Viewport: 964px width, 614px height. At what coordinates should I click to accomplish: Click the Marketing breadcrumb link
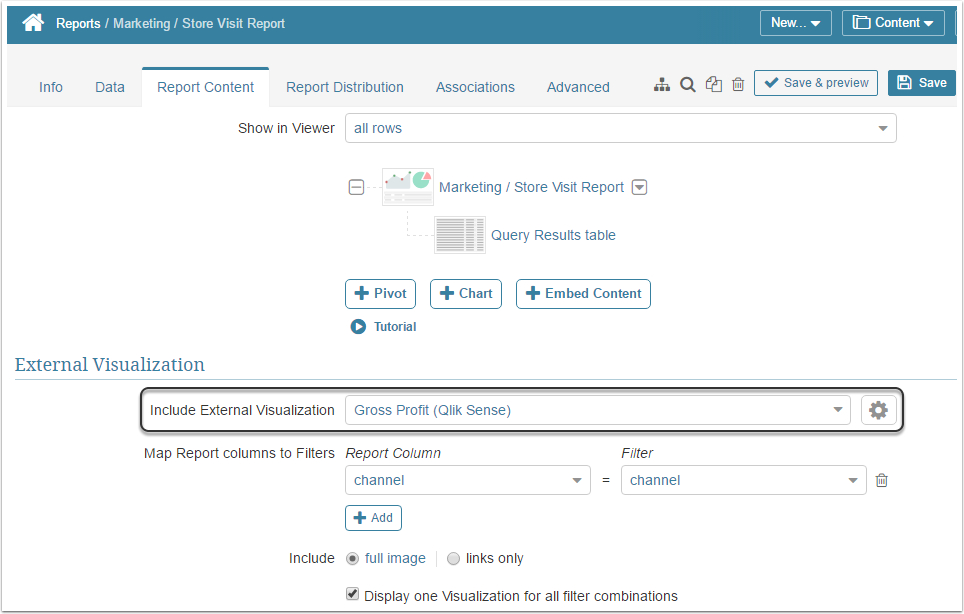(x=141, y=23)
